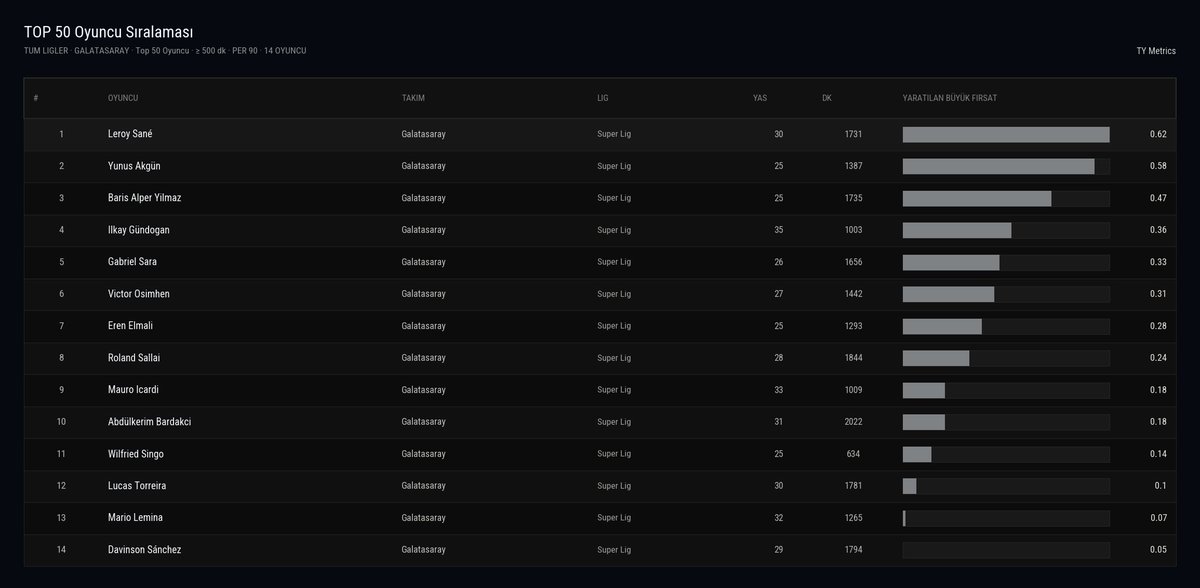This screenshot has height=588, width=1200.
Task: Select player name Yunus Akgün
Action: coord(134,166)
